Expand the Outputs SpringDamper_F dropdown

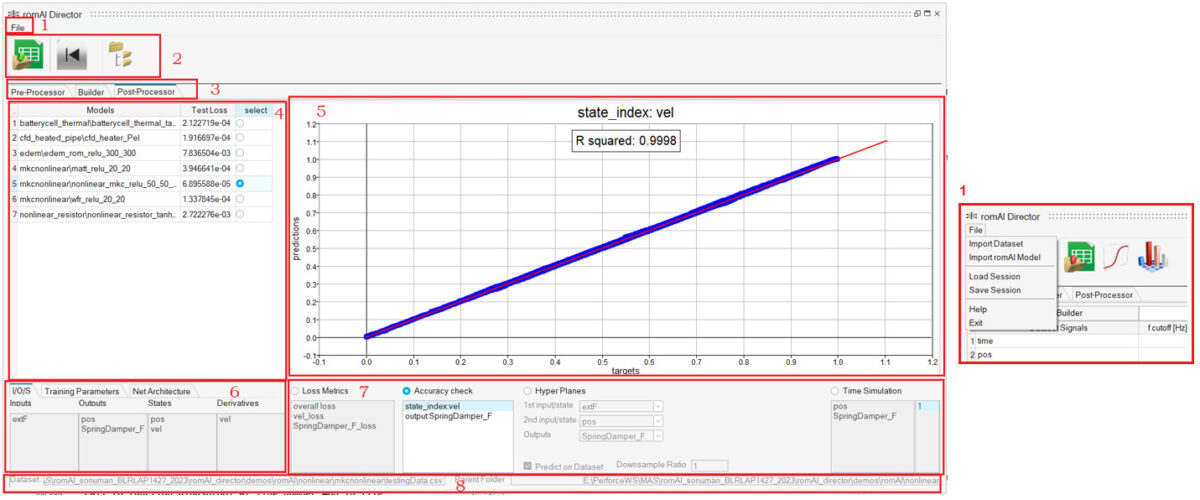(621, 436)
